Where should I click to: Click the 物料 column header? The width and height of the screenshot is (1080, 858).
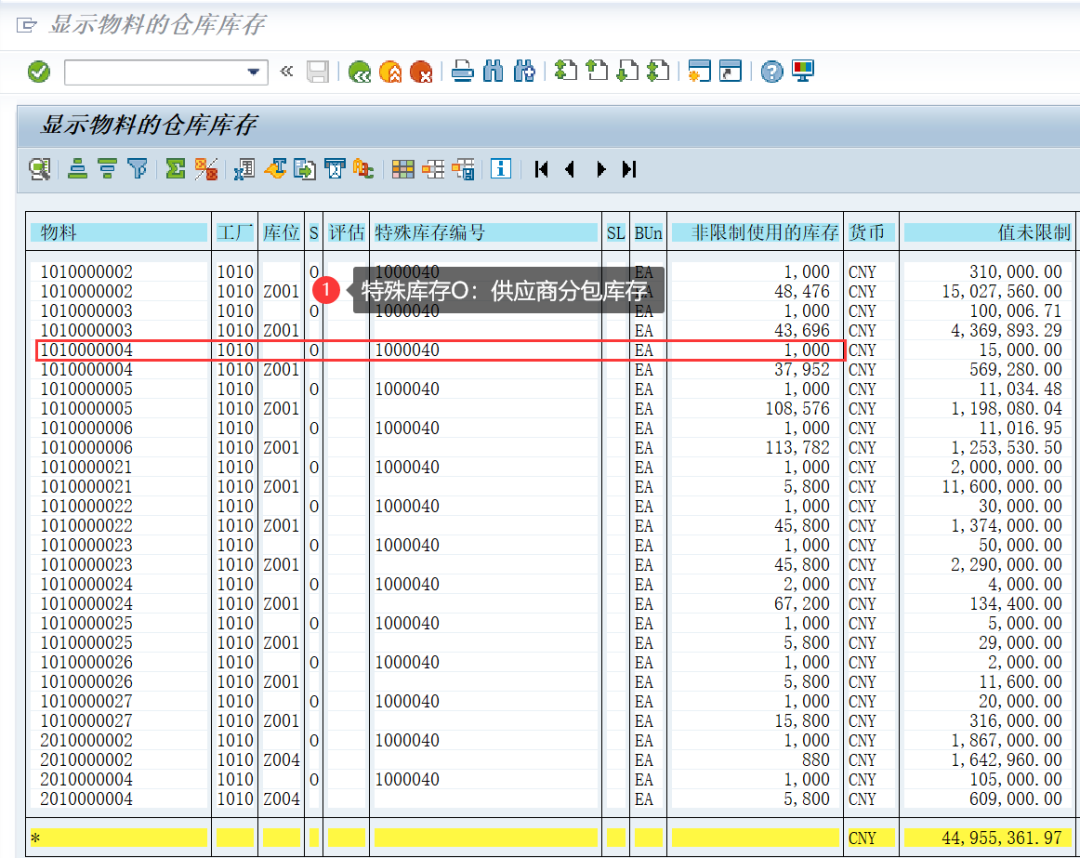(x=118, y=233)
